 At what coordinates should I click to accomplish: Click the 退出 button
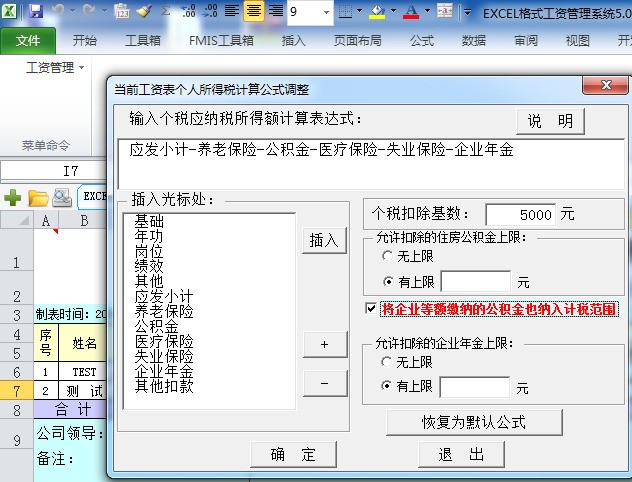461,455
